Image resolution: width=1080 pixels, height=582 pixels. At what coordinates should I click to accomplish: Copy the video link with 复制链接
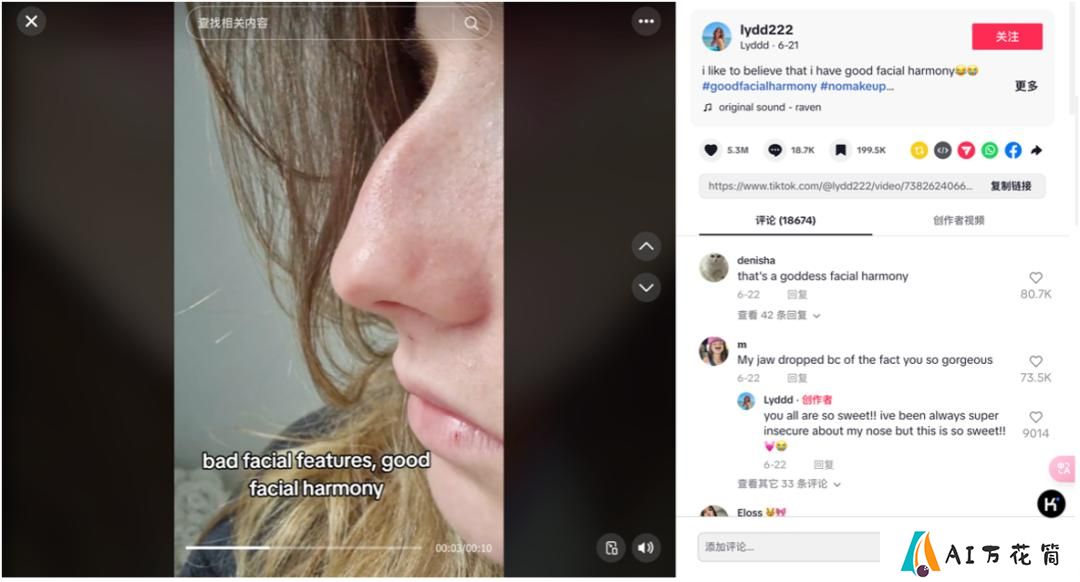(x=1010, y=186)
